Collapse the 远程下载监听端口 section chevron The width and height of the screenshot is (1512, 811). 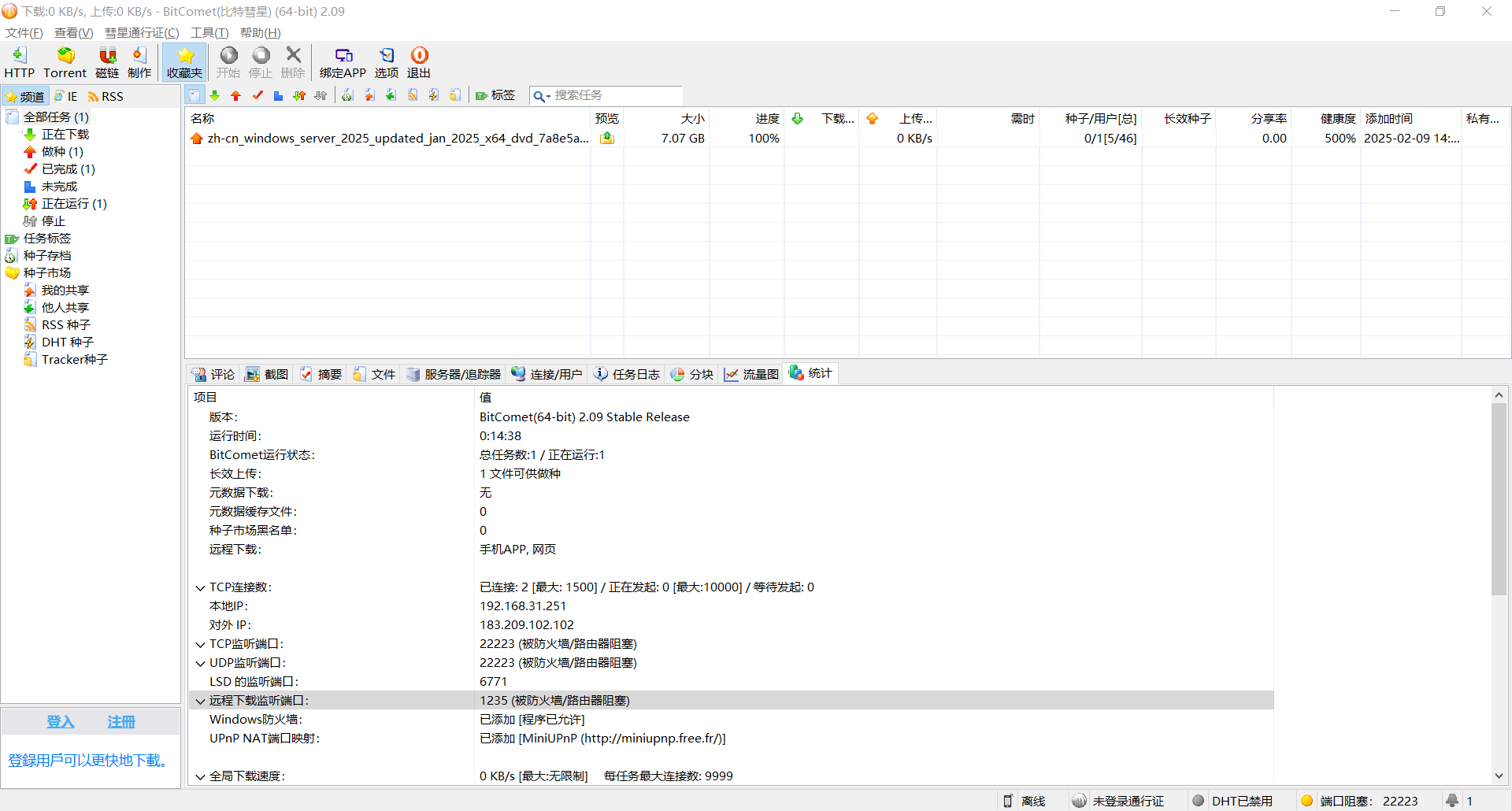point(200,701)
